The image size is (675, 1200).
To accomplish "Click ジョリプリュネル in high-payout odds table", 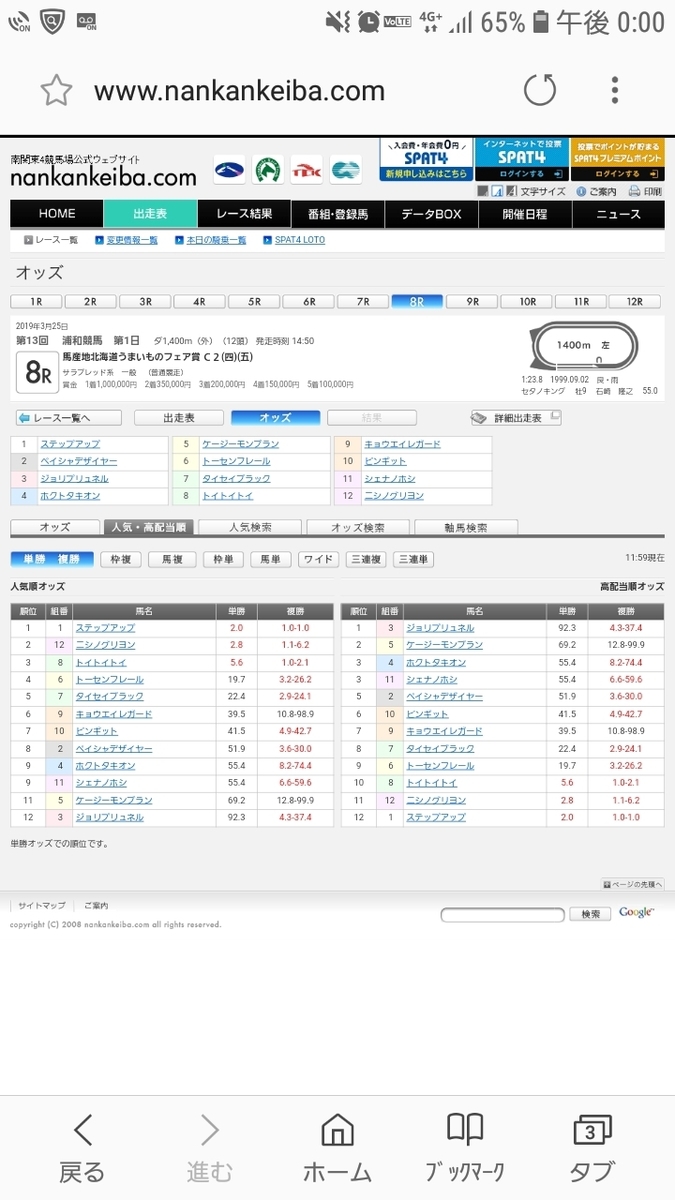I will click(x=440, y=628).
